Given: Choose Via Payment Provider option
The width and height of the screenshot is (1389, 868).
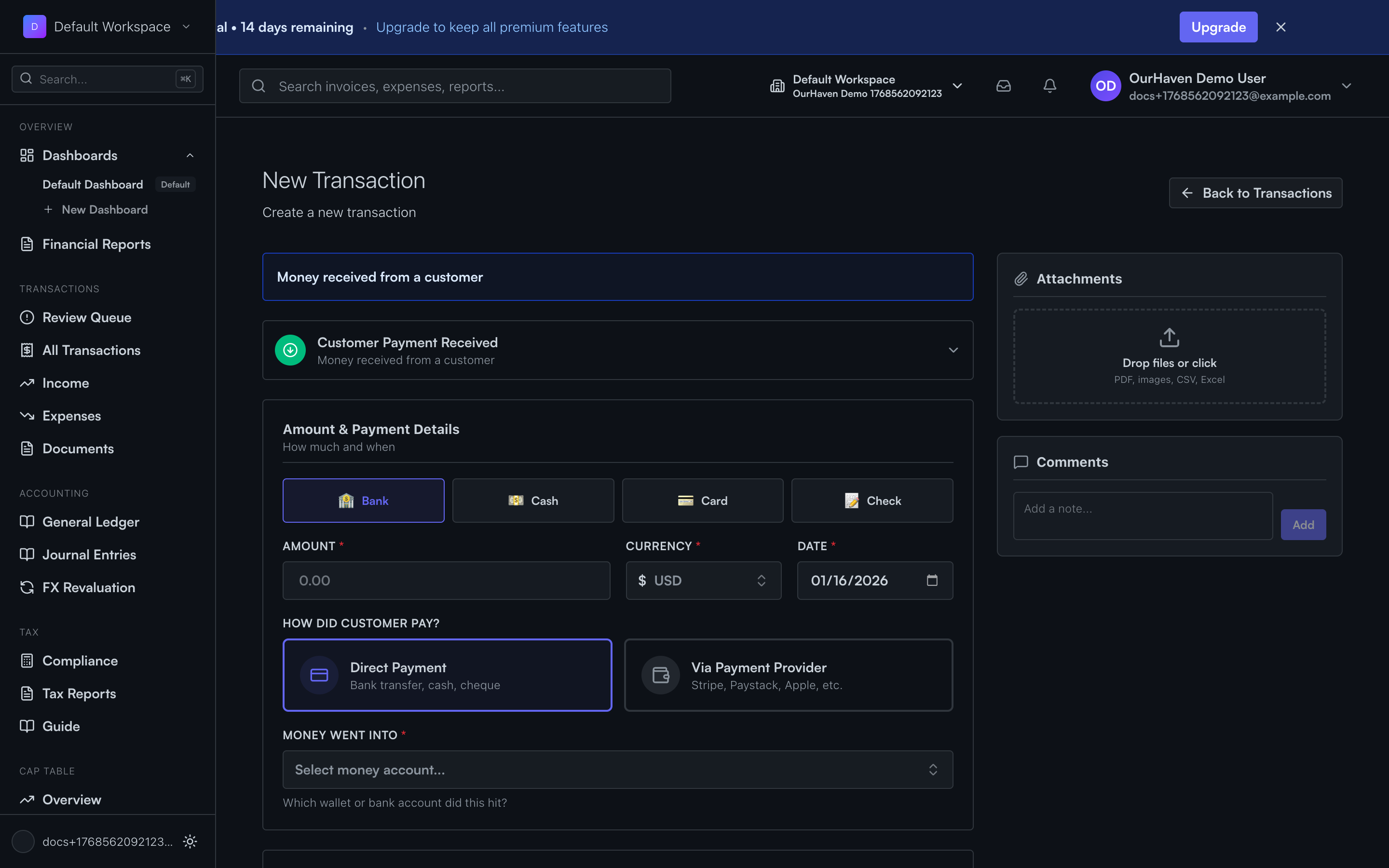Looking at the screenshot, I should 787,675.
